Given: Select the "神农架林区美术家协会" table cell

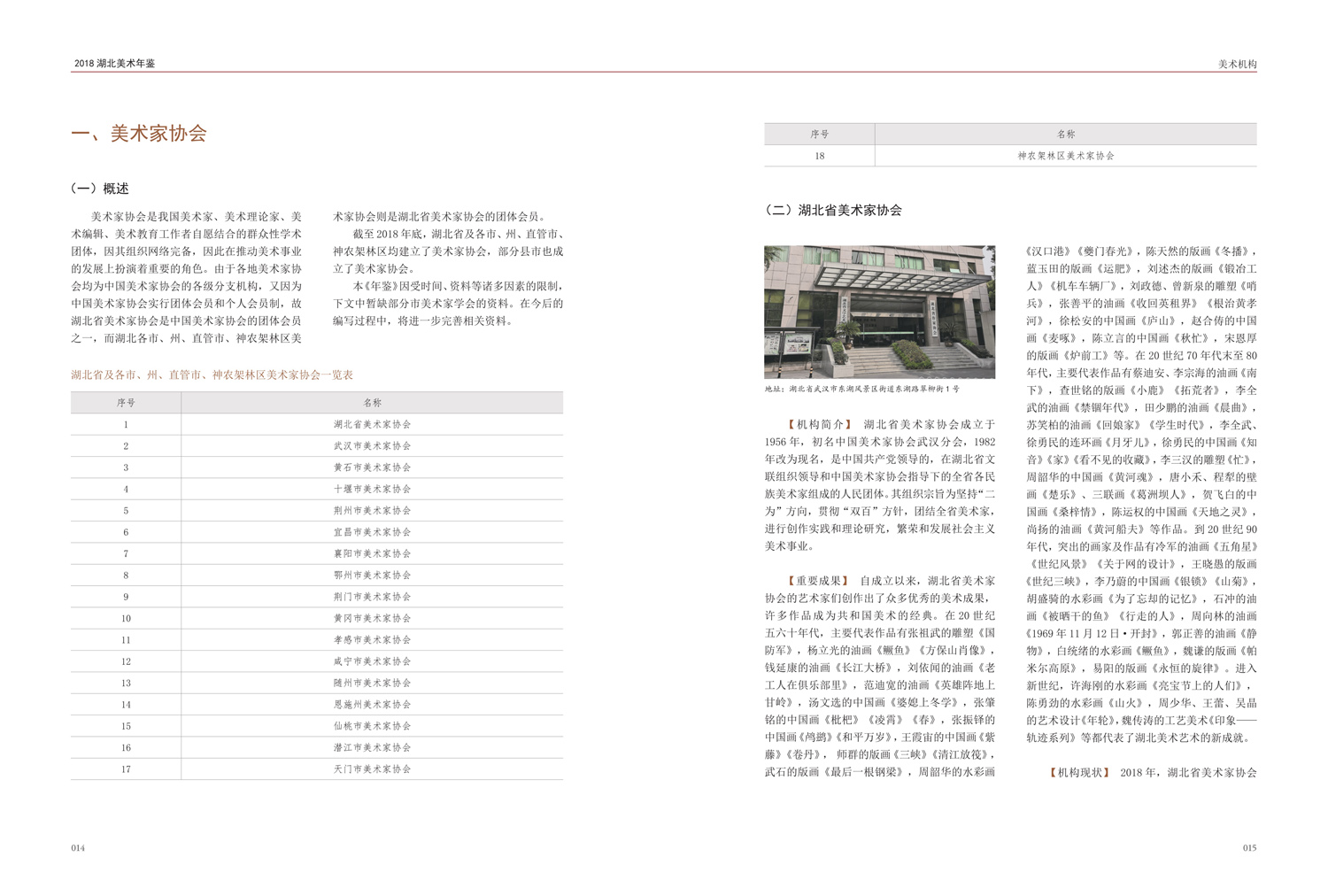Looking at the screenshot, I should [1066, 156].
